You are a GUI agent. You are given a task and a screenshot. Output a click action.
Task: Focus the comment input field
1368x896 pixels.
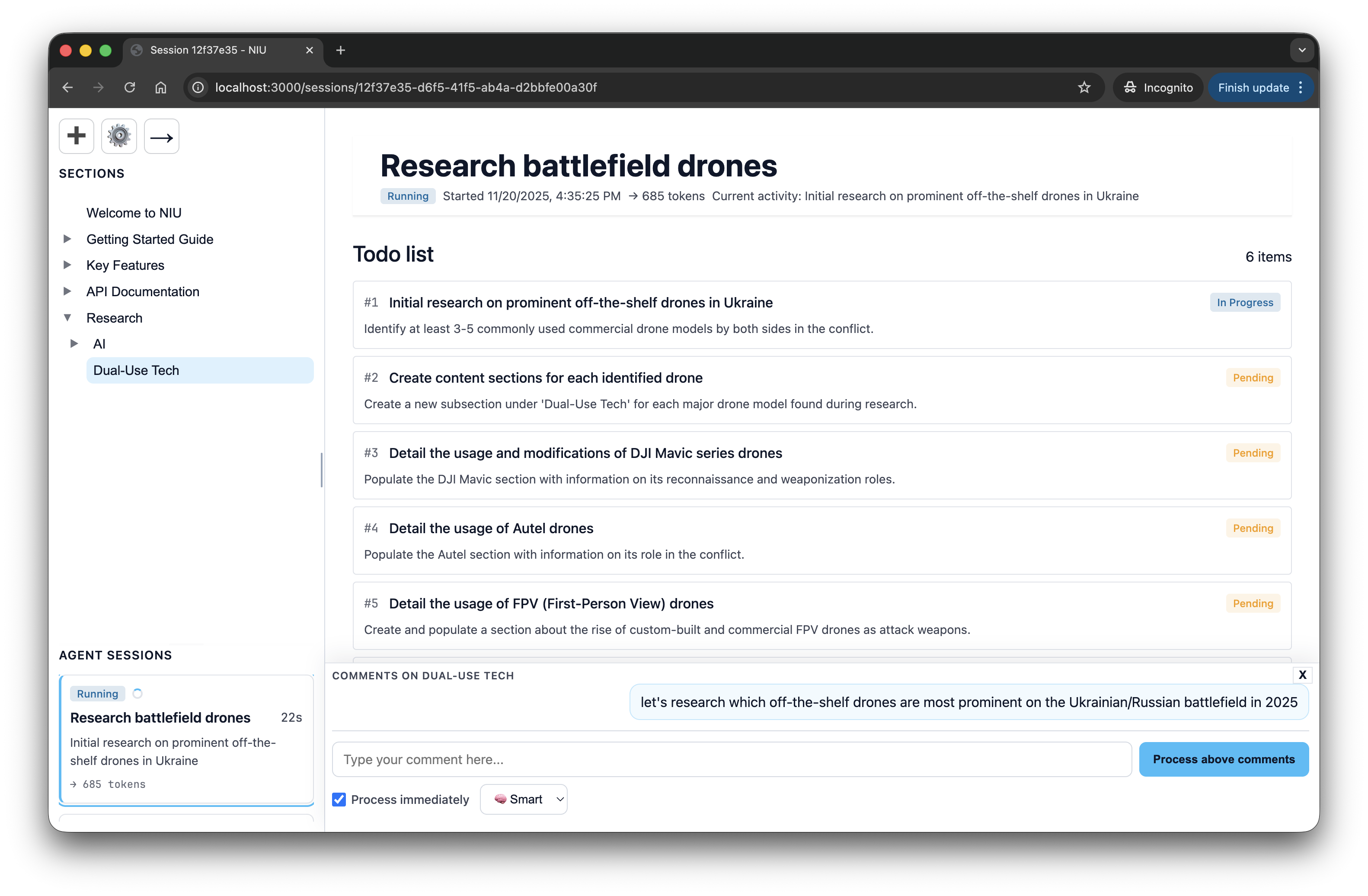(x=732, y=759)
